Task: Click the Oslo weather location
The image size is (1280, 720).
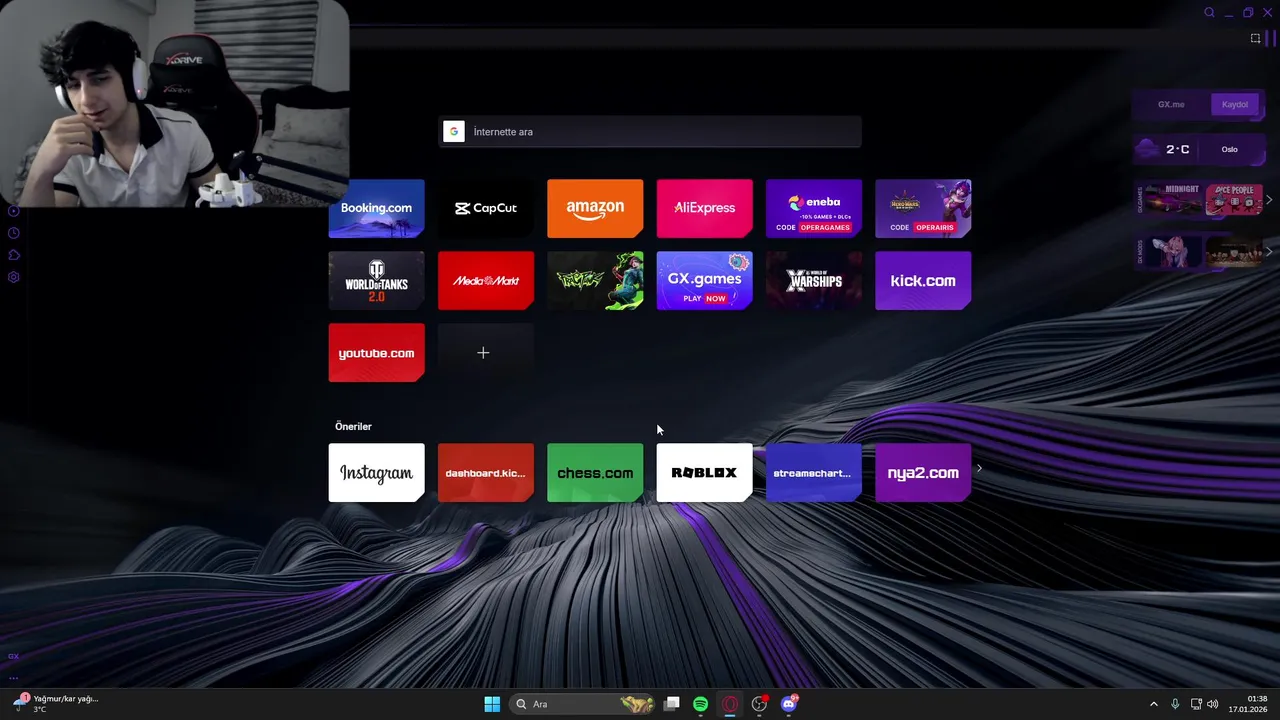Action: pos(1229,149)
